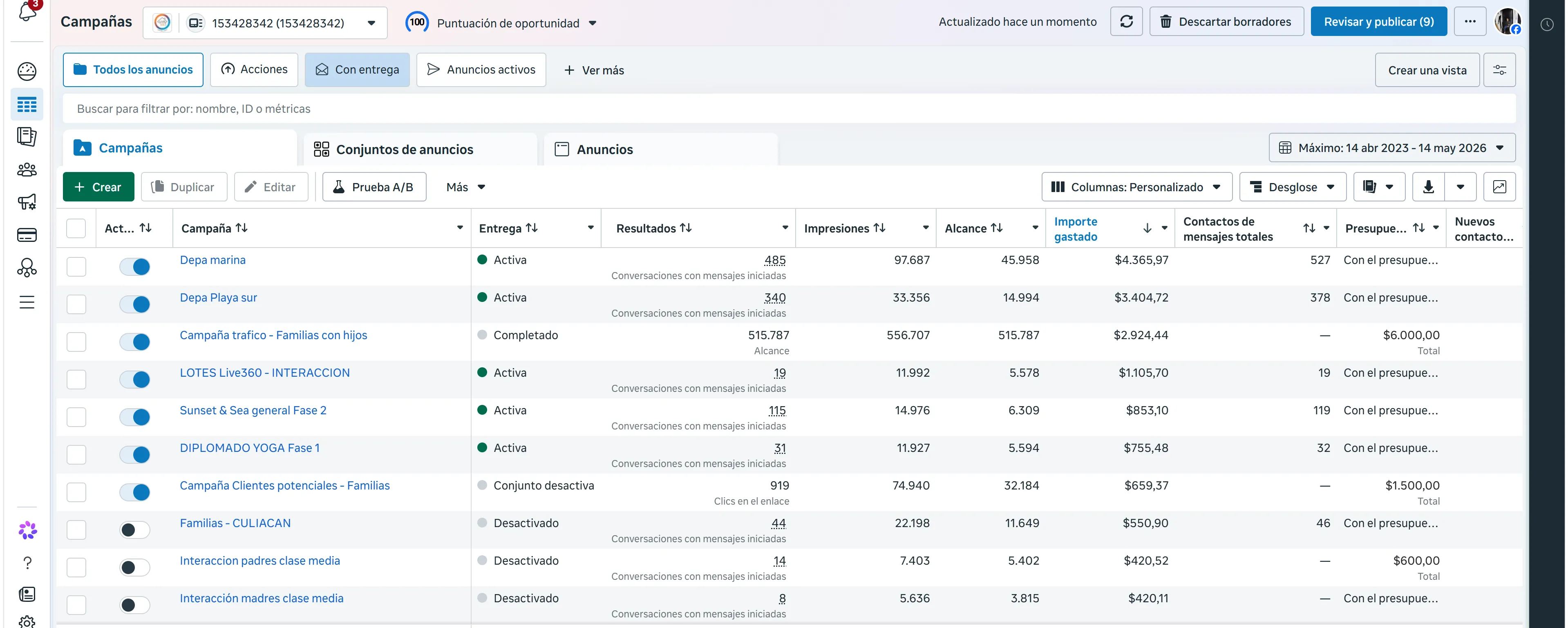This screenshot has width=1568, height=628.
Task: Click the view filter settings sliders icon
Action: [x=1499, y=70]
